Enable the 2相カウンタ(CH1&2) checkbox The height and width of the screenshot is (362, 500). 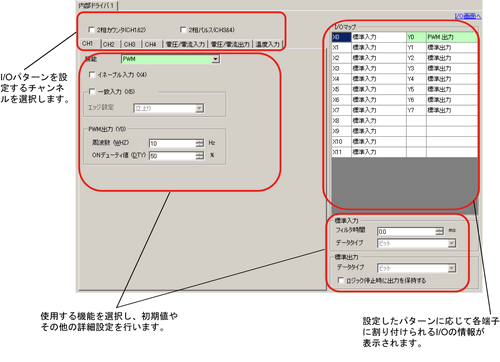click(x=91, y=30)
